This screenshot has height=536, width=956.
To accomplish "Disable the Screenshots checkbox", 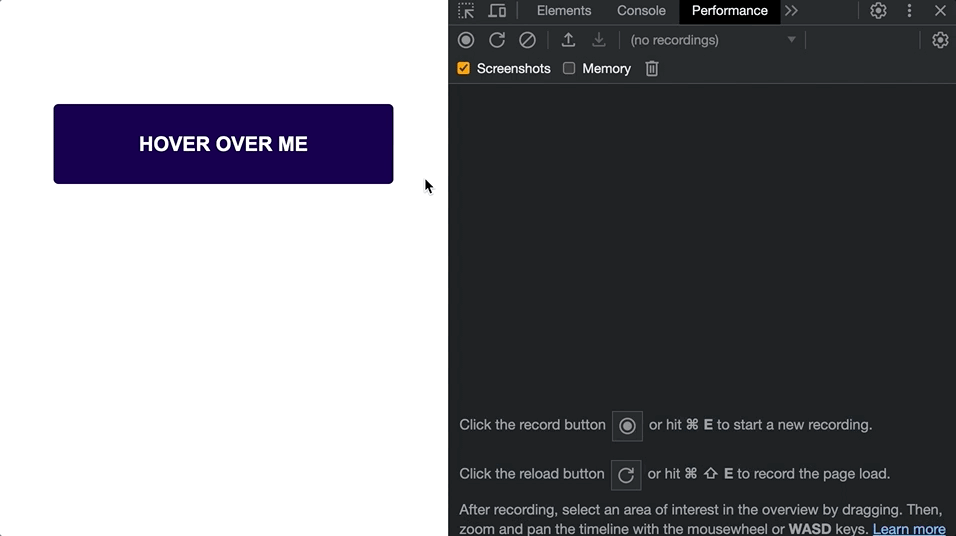I will [464, 68].
